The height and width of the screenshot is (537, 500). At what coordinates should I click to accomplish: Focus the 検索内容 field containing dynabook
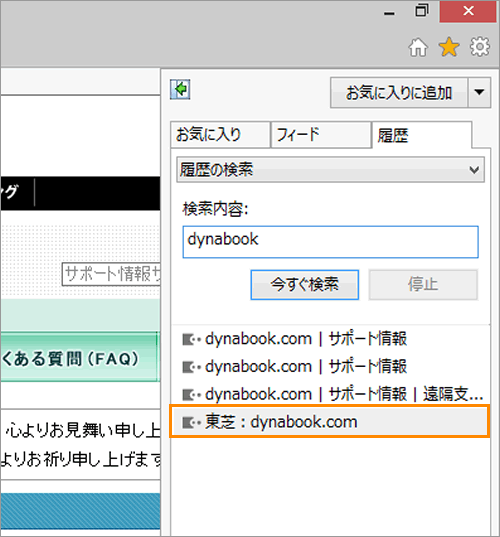[x=330, y=242]
